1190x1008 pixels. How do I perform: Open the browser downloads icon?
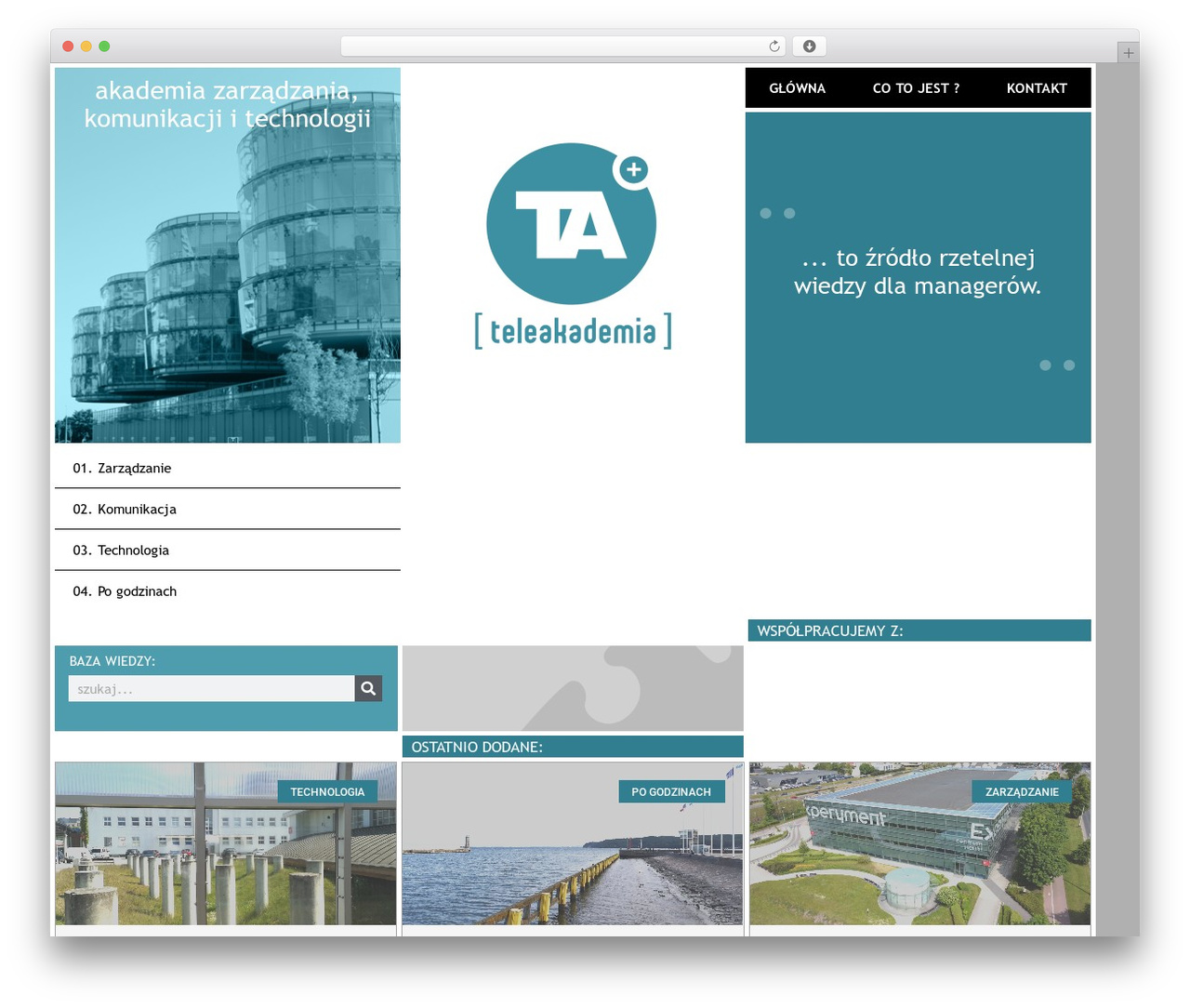click(810, 46)
